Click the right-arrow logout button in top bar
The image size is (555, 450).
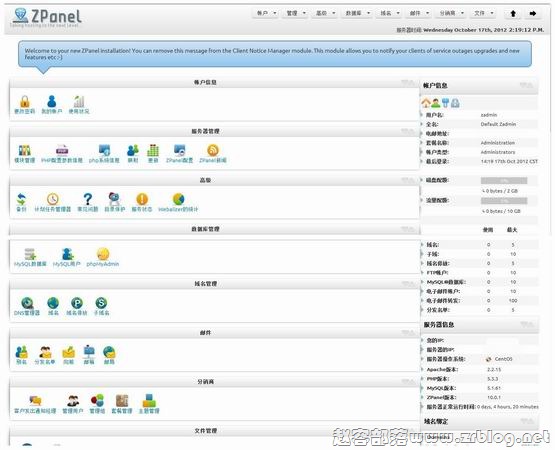pyautogui.click(x=533, y=13)
